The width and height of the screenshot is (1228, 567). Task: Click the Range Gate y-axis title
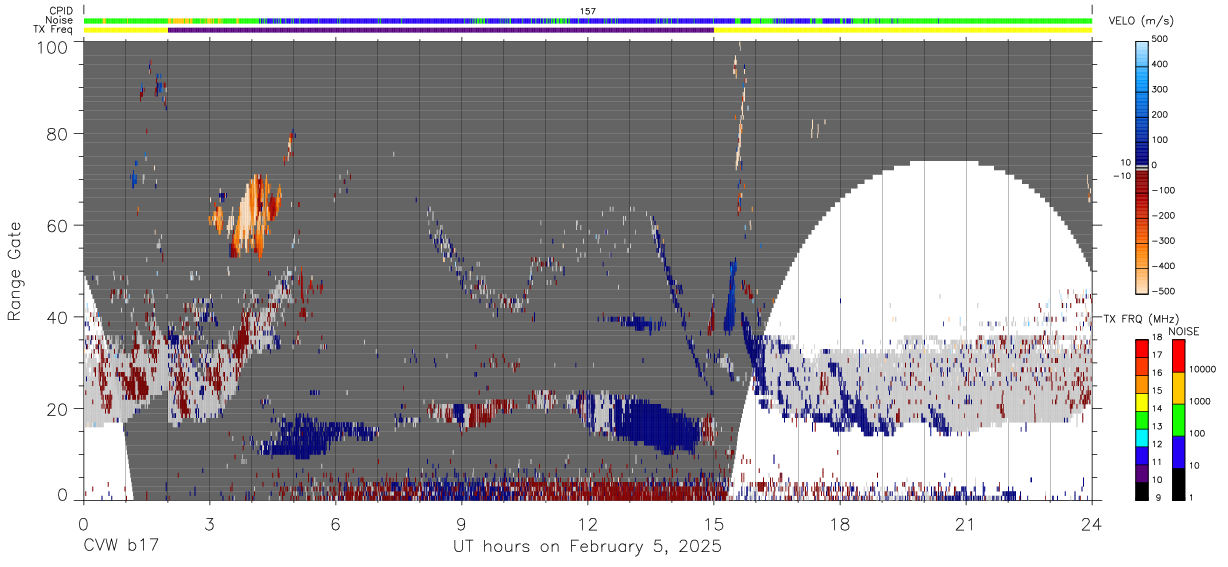click(15, 271)
